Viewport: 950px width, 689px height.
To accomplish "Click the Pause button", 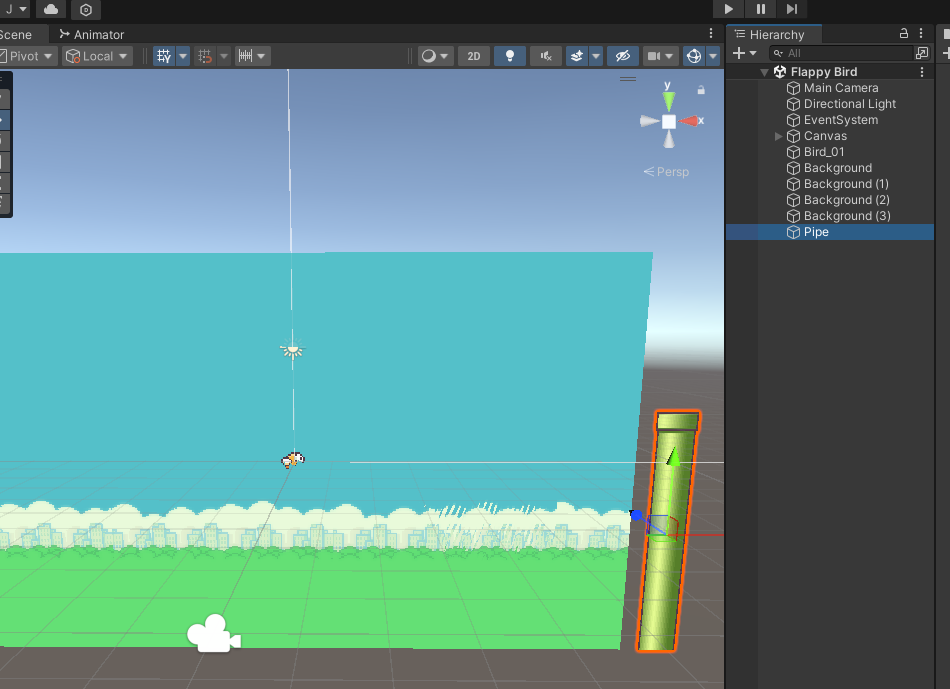I will click(x=760, y=9).
